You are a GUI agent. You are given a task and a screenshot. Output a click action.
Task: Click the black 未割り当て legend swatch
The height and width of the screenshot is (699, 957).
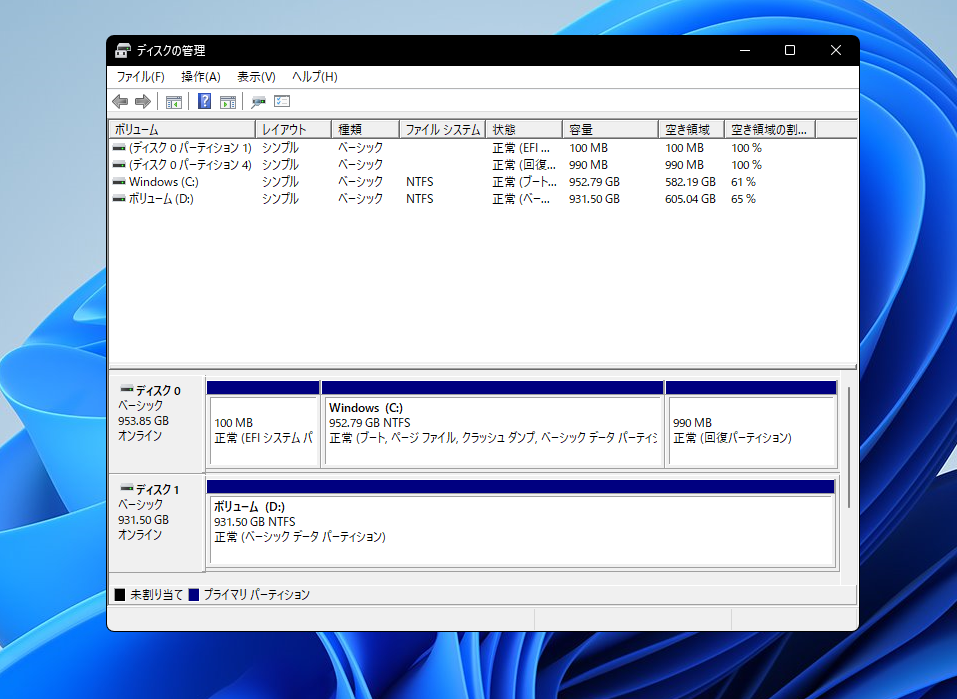[120, 595]
